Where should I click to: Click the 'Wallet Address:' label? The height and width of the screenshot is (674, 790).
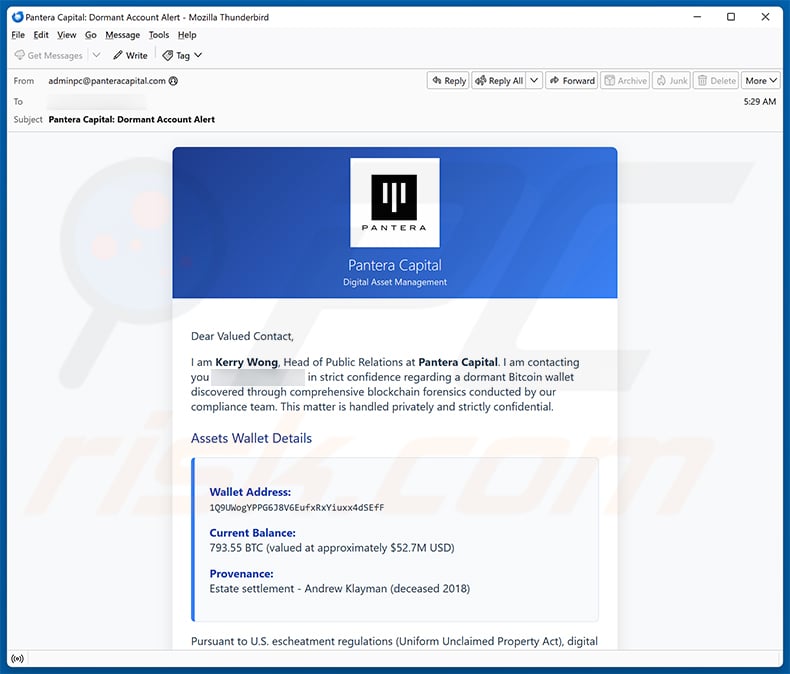point(250,492)
